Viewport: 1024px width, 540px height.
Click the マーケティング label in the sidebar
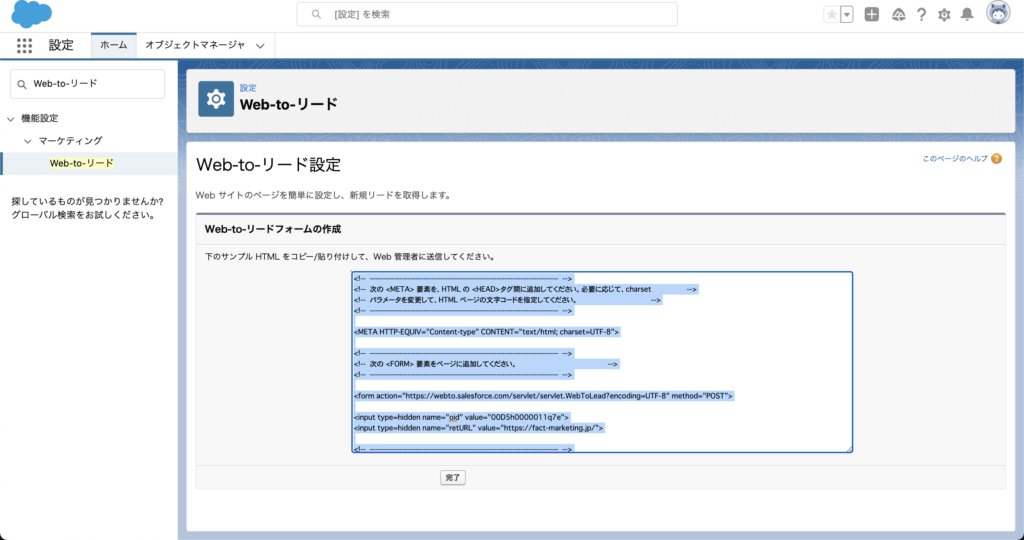pos(71,140)
